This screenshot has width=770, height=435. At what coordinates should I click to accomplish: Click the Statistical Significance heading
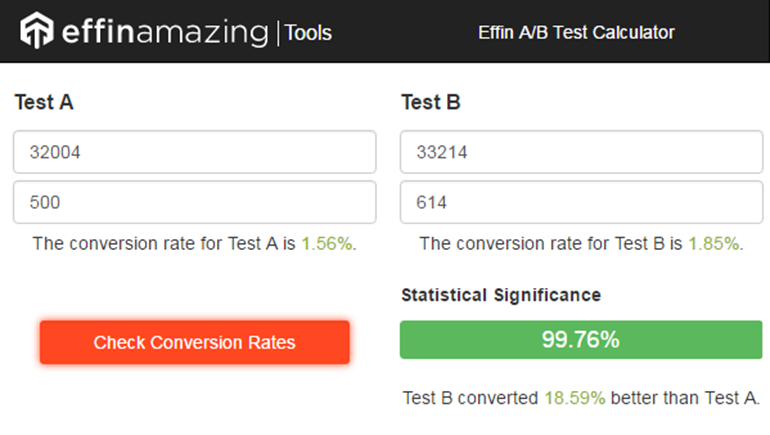point(501,295)
